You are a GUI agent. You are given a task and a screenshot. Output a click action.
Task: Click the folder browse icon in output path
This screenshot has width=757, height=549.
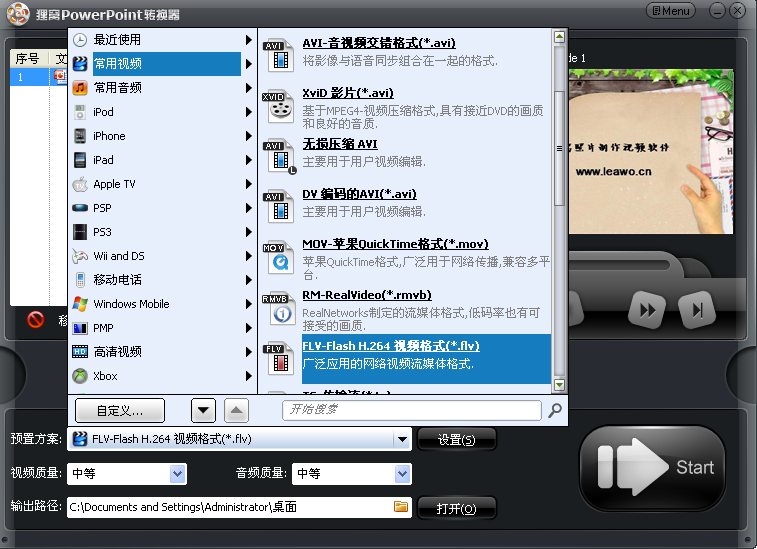click(401, 507)
